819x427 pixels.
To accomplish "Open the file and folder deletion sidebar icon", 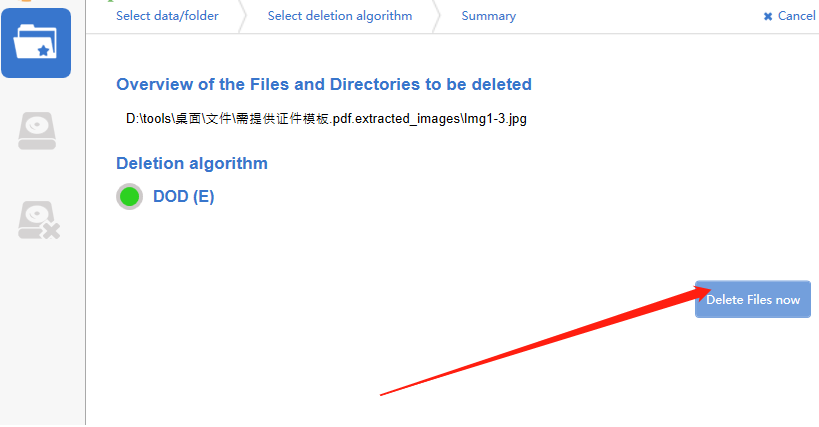I will coord(36,43).
